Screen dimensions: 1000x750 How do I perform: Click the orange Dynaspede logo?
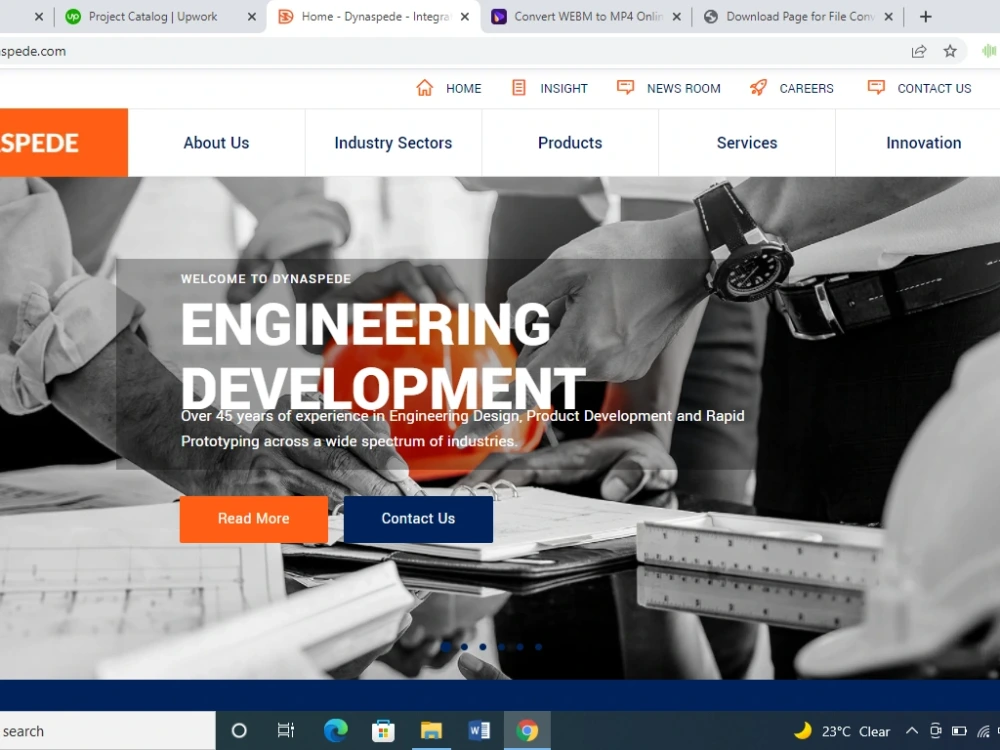pos(63,143)
